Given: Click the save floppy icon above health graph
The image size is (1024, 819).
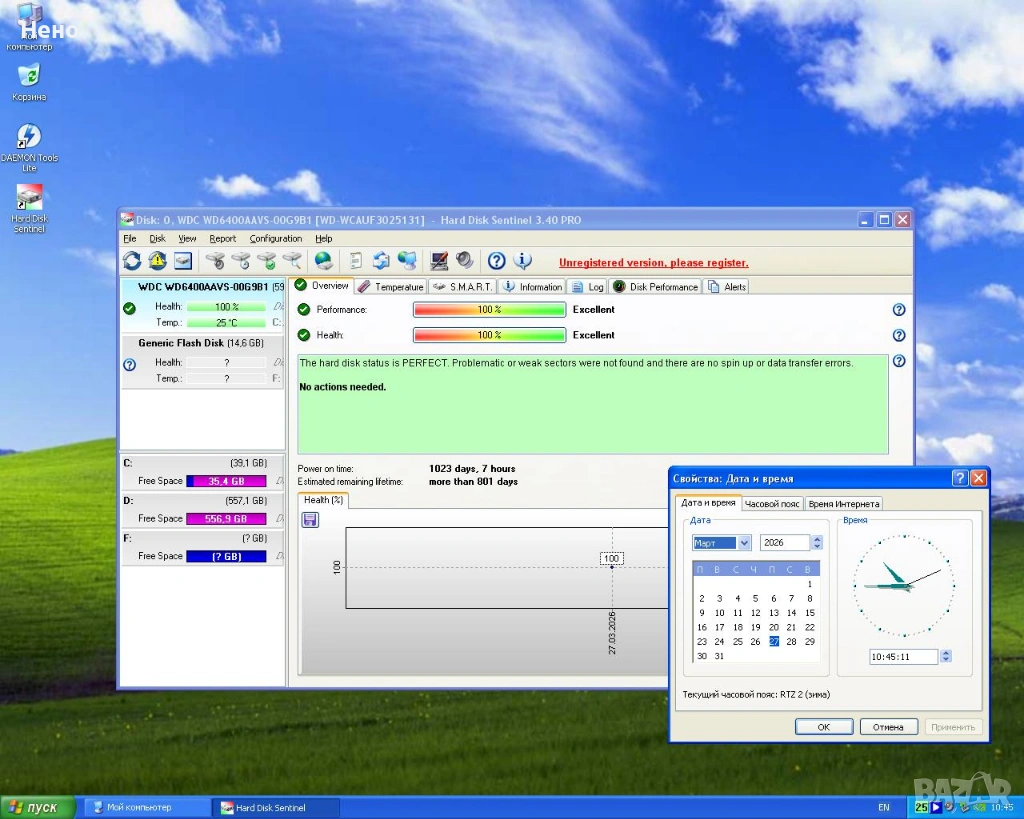Looking at the screenshot, I should 310,519.
